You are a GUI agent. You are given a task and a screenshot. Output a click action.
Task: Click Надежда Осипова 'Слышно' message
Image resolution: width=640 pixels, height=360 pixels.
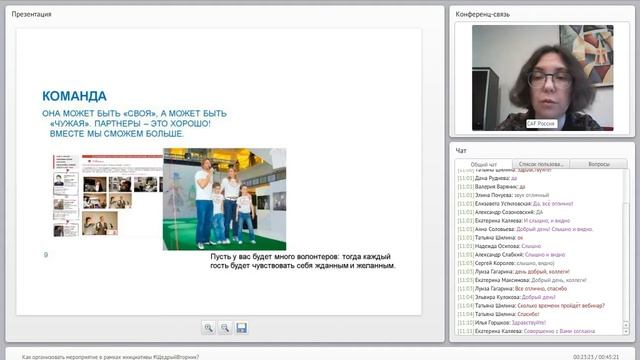[x=499, y=246]
